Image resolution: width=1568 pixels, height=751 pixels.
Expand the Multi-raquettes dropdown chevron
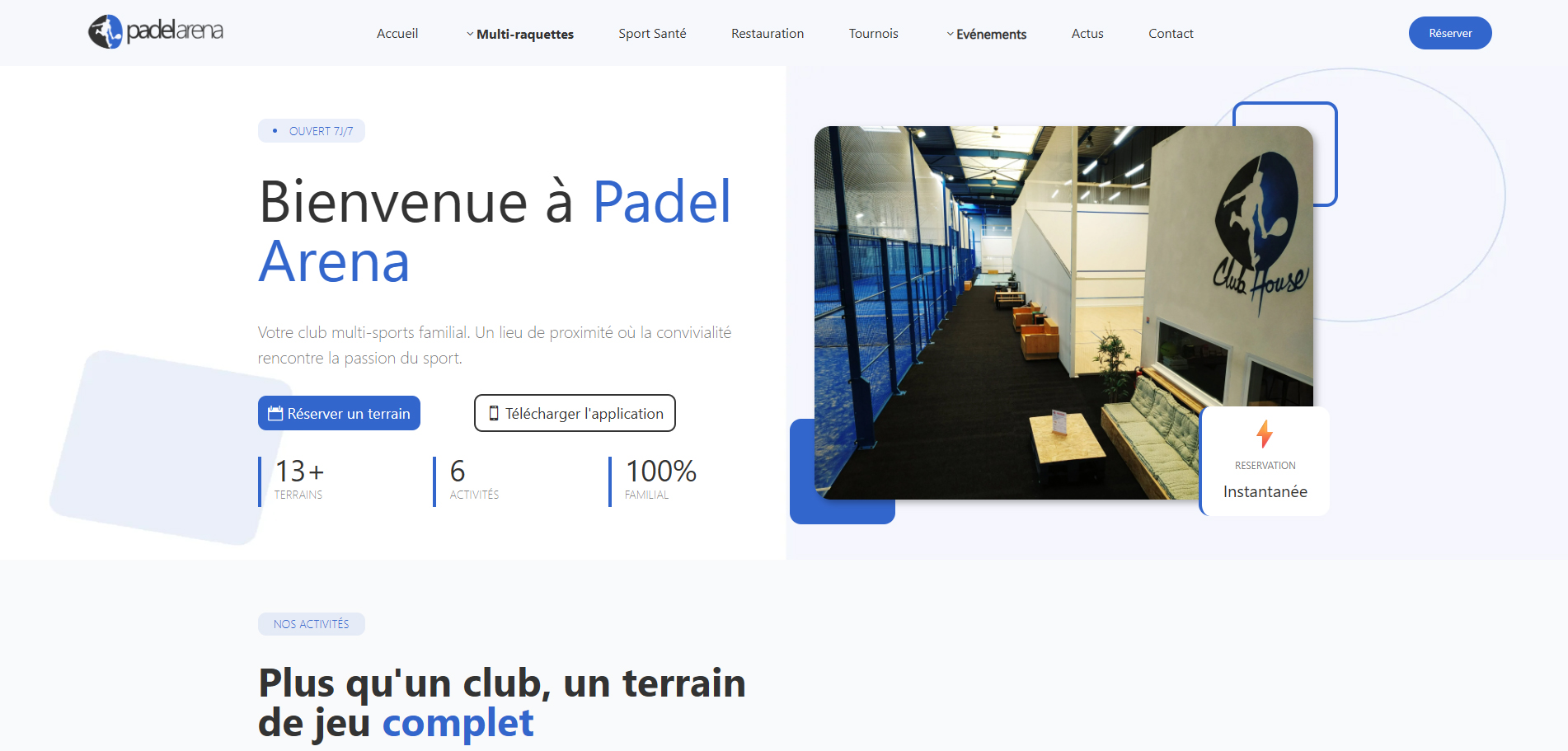pos(470,34)
